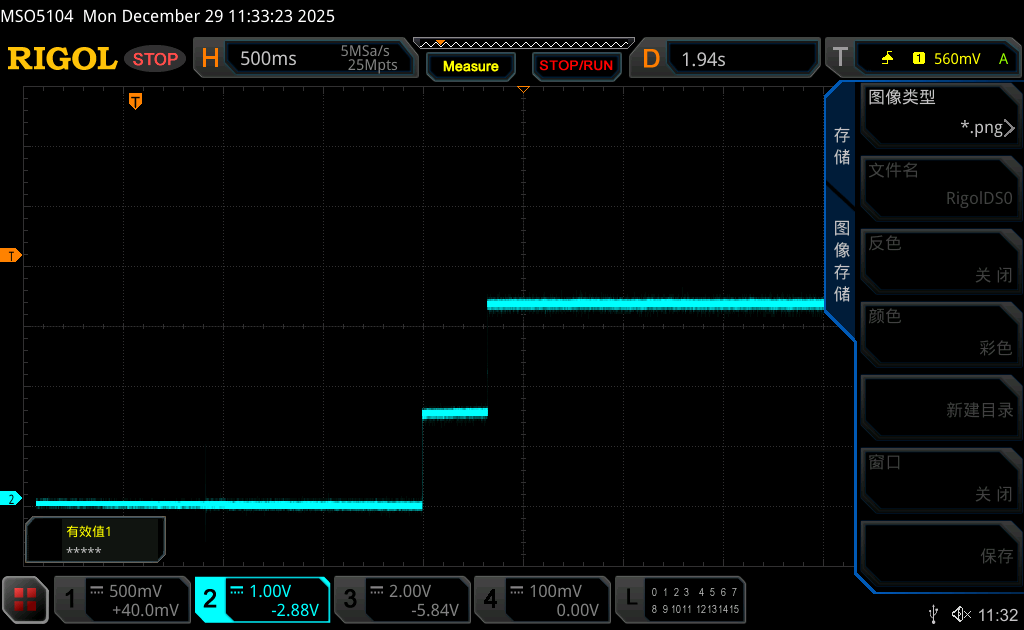This screenshot has width=1024, height=630.
Task: Click the STOP/RUN button
Action: 576,65
